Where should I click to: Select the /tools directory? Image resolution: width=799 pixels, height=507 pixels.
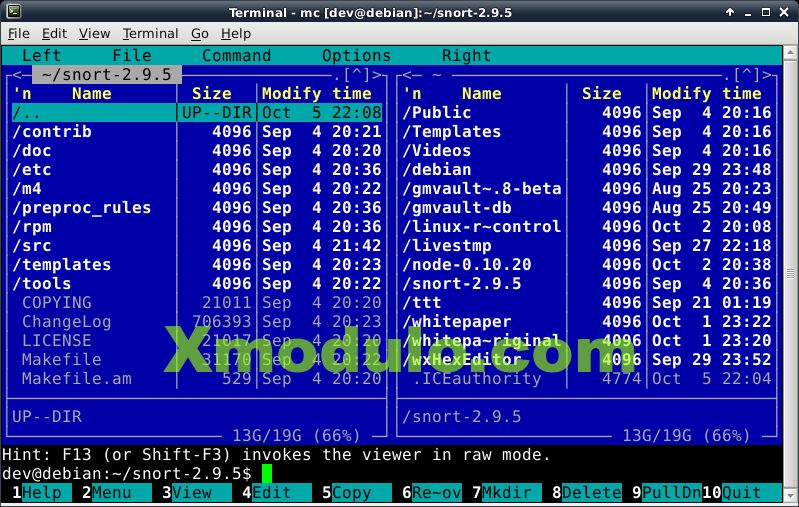(x=197, y=283)
